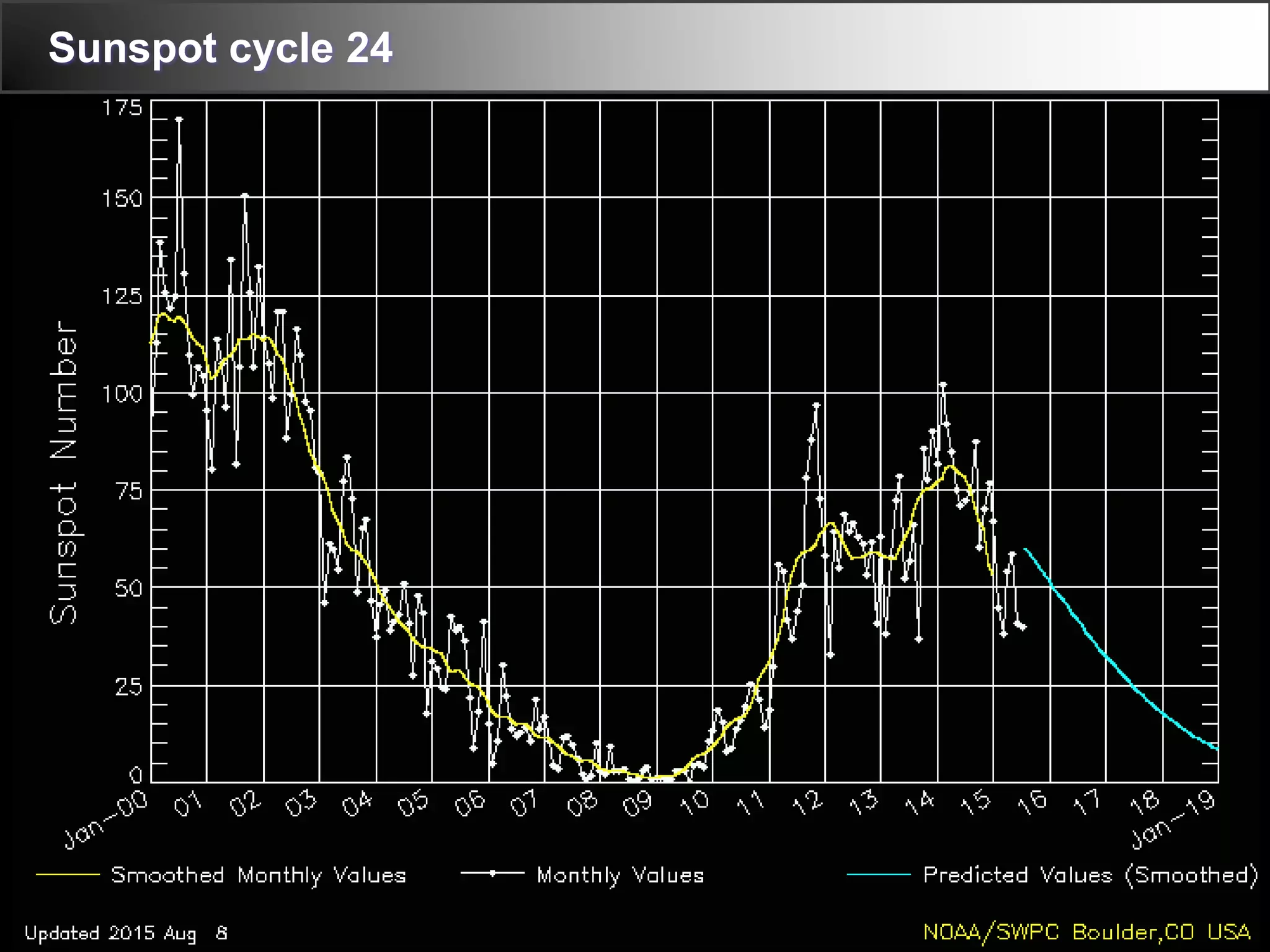The width and height of the screenshot is (1270, 952).
Task: Click the Jan-00 x-axis label
Action: [107, 819]
